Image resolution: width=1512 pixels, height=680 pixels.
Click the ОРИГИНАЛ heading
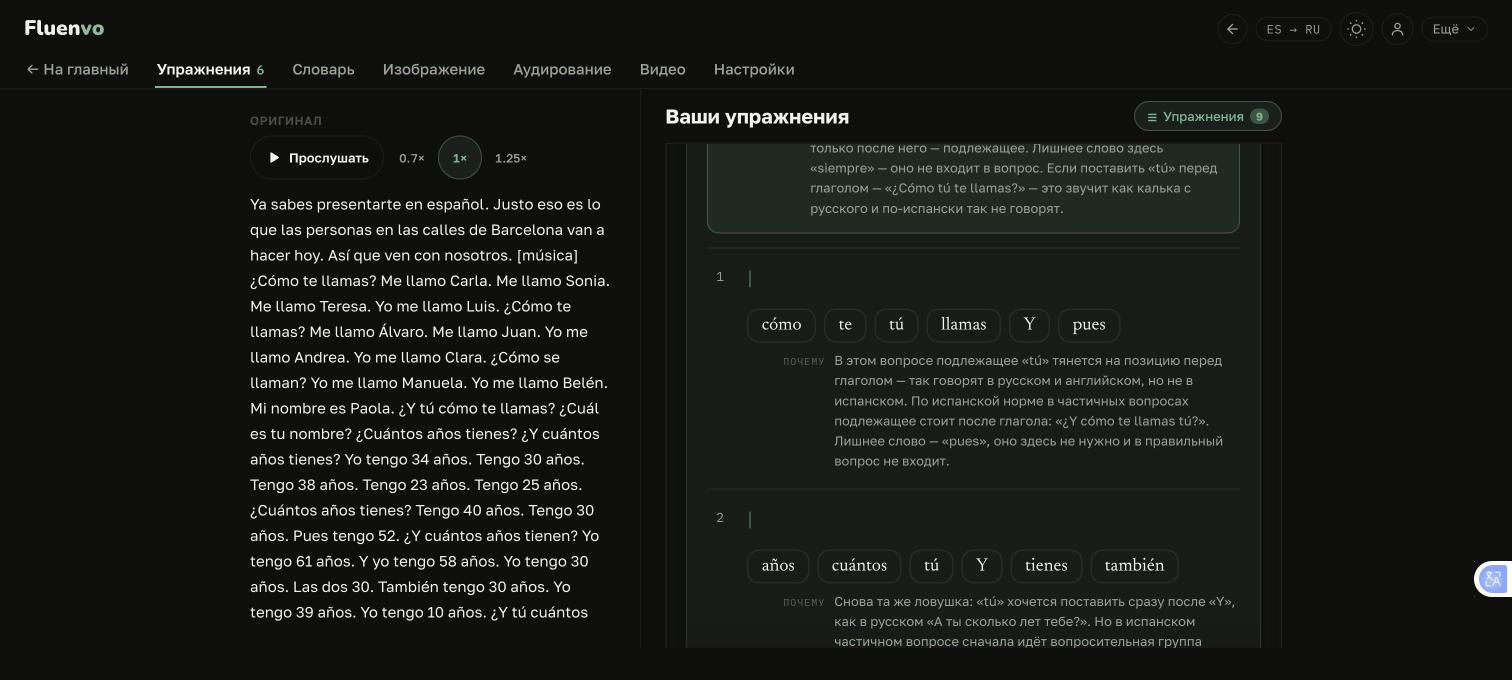pos(286,121)
